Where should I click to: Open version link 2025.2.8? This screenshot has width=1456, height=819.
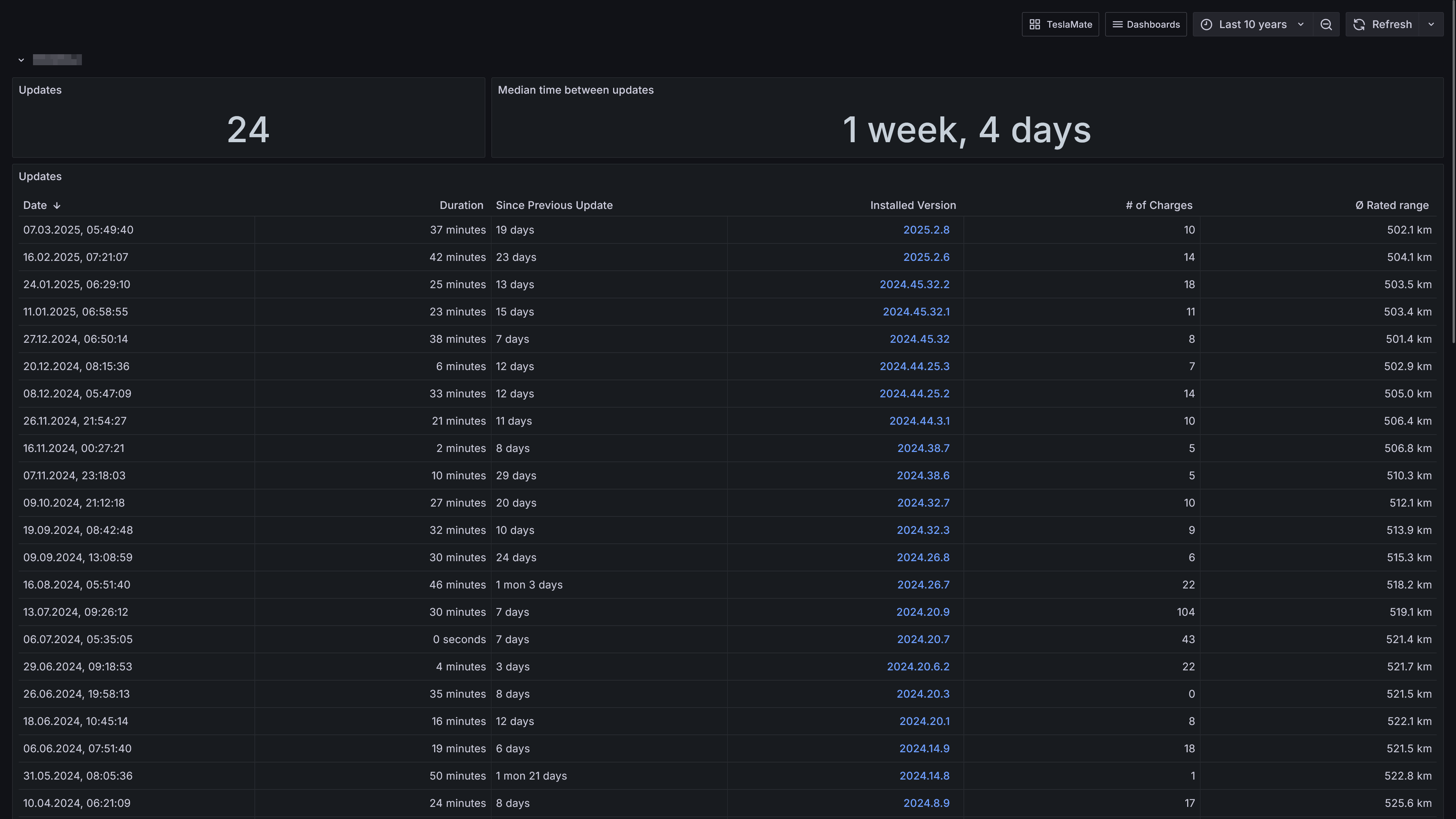tap(926, 229)
